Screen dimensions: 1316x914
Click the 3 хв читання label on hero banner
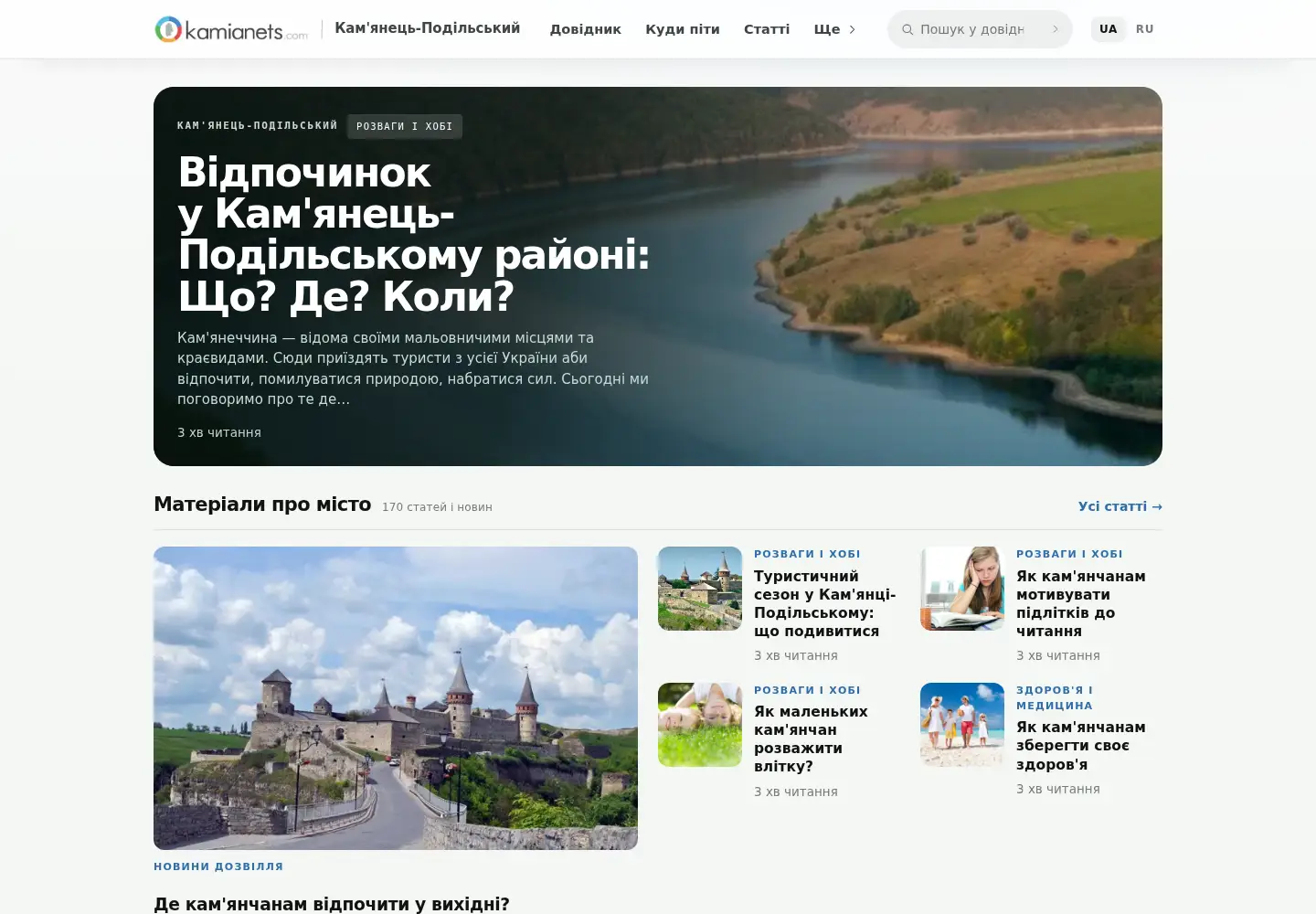[219, 432]
